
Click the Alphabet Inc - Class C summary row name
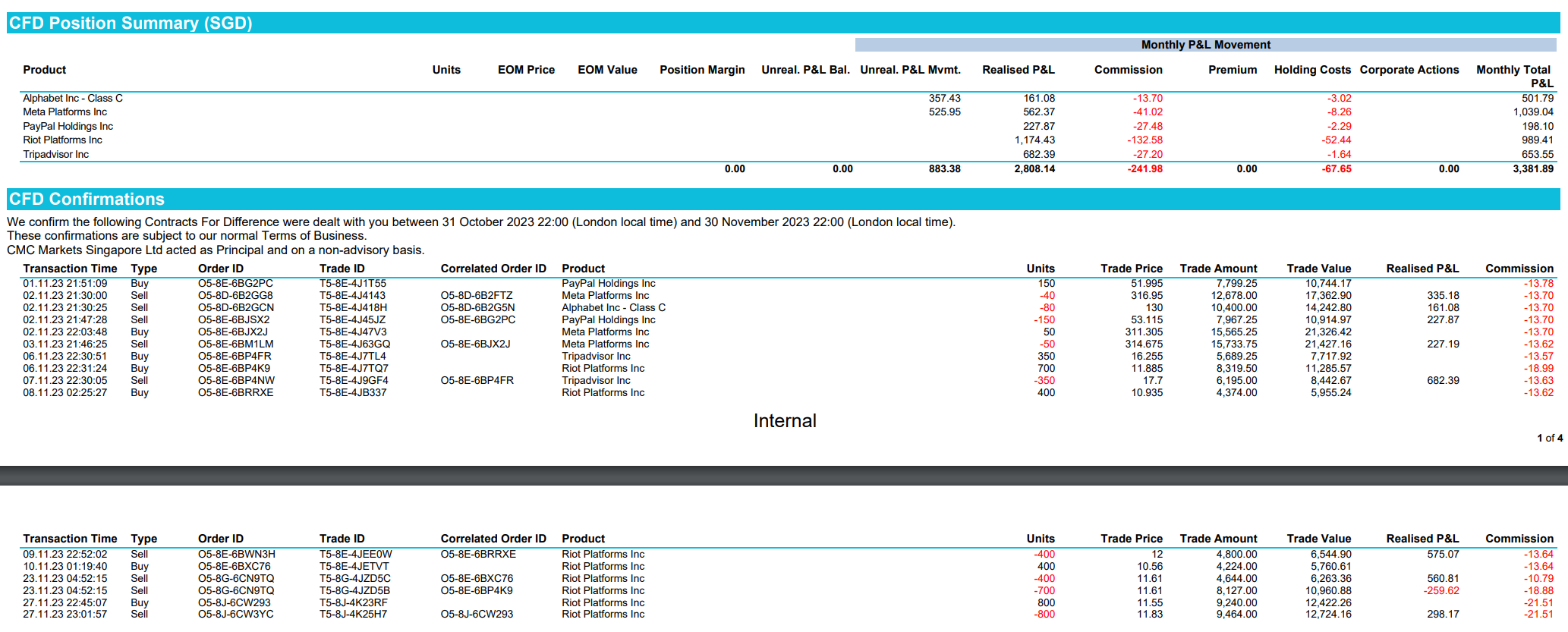73,98
